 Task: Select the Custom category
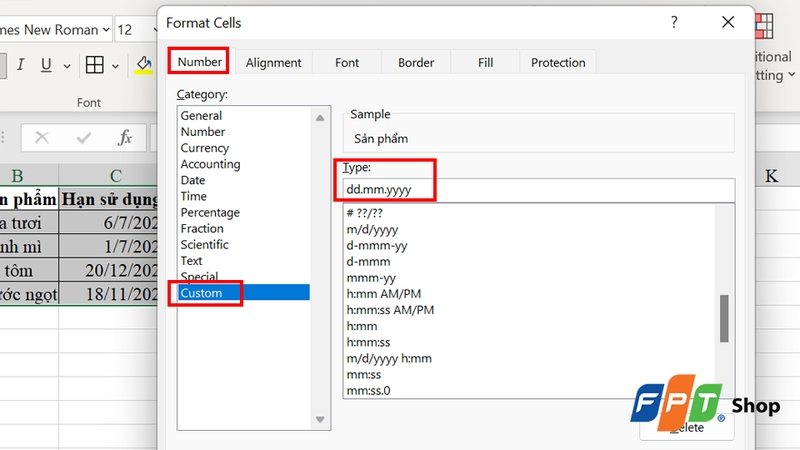pos(202,293)
